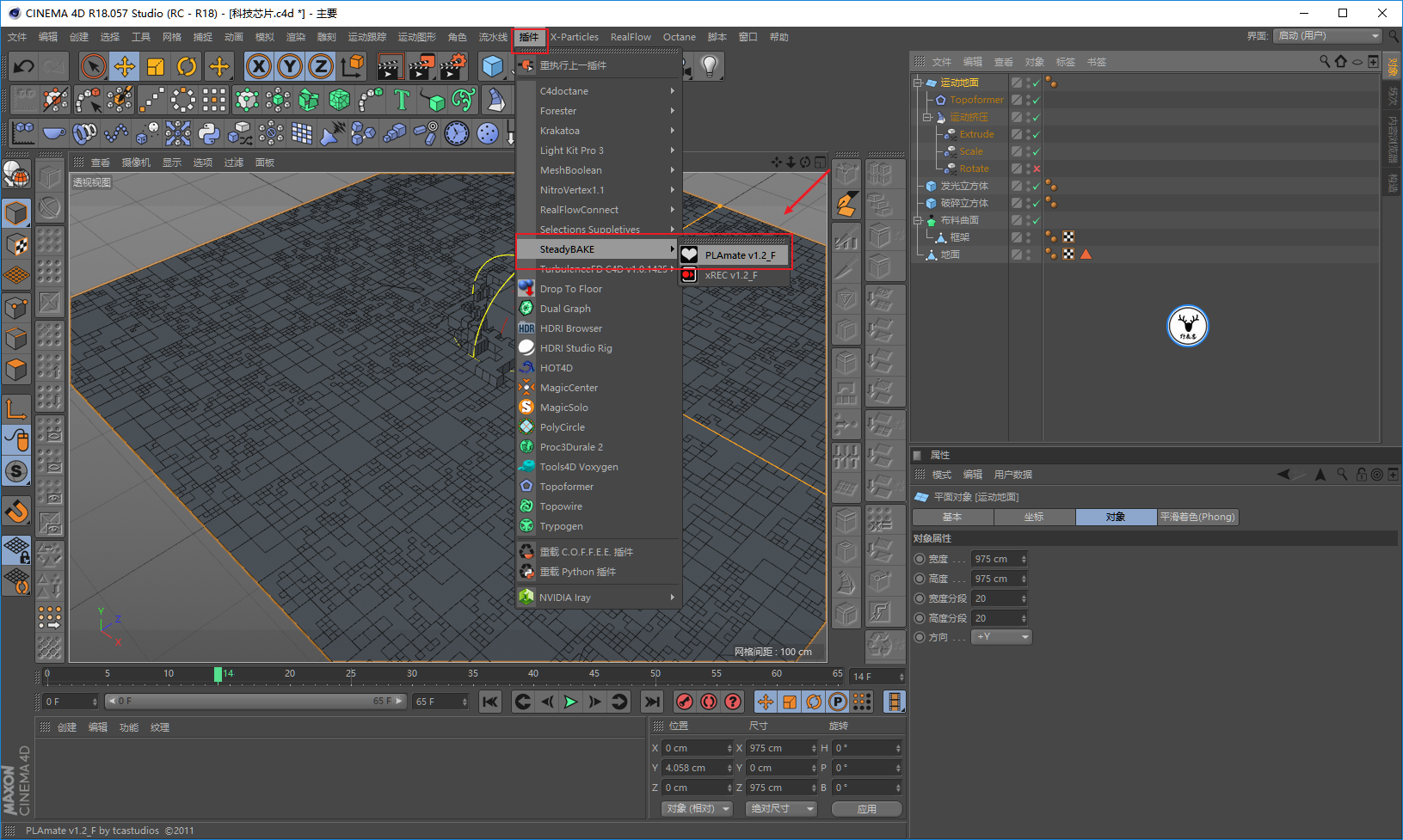
Task: Click the orange triangle tag on 地面
Action: [1086, 254]
